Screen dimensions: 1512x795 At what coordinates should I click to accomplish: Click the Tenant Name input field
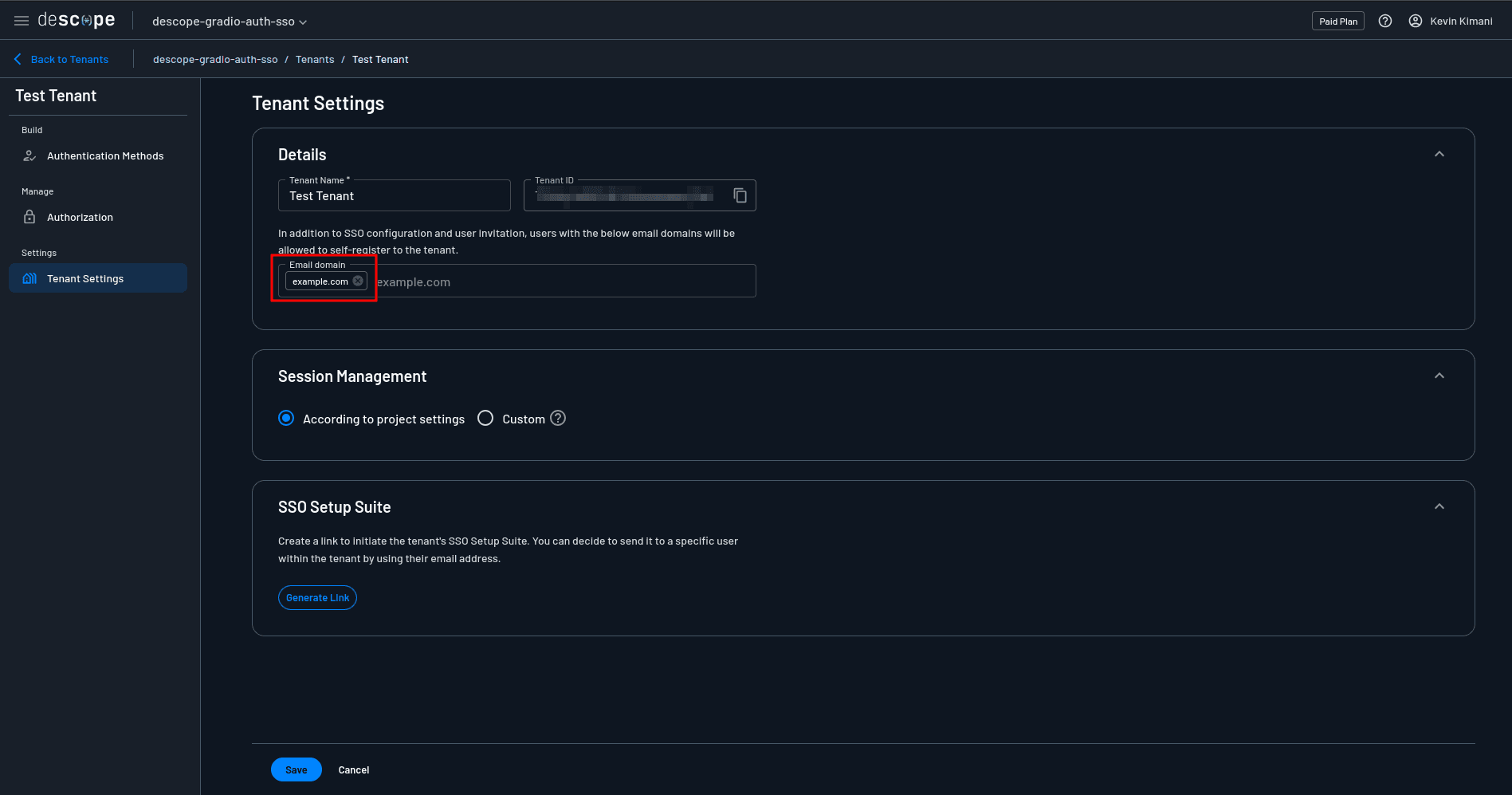click(394, 195)
